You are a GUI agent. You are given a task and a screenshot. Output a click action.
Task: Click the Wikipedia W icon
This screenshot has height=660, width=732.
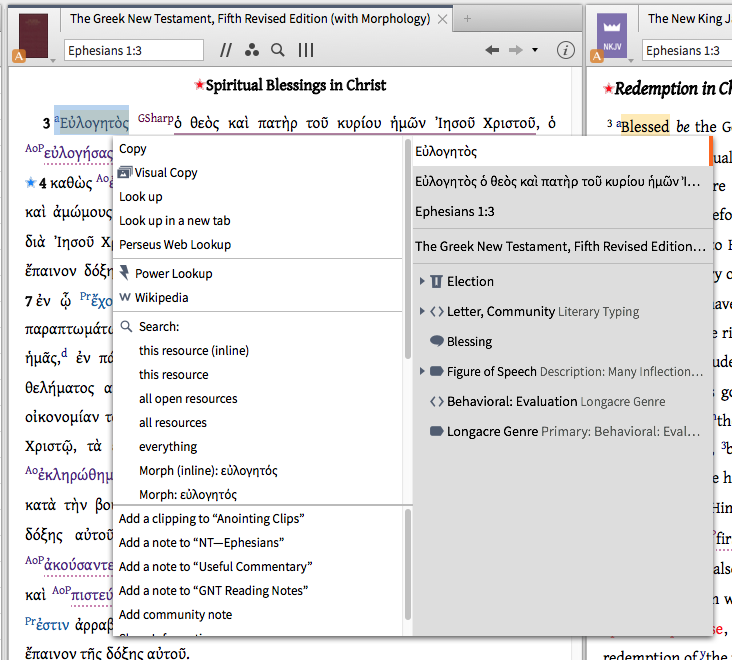click(125, 297)
